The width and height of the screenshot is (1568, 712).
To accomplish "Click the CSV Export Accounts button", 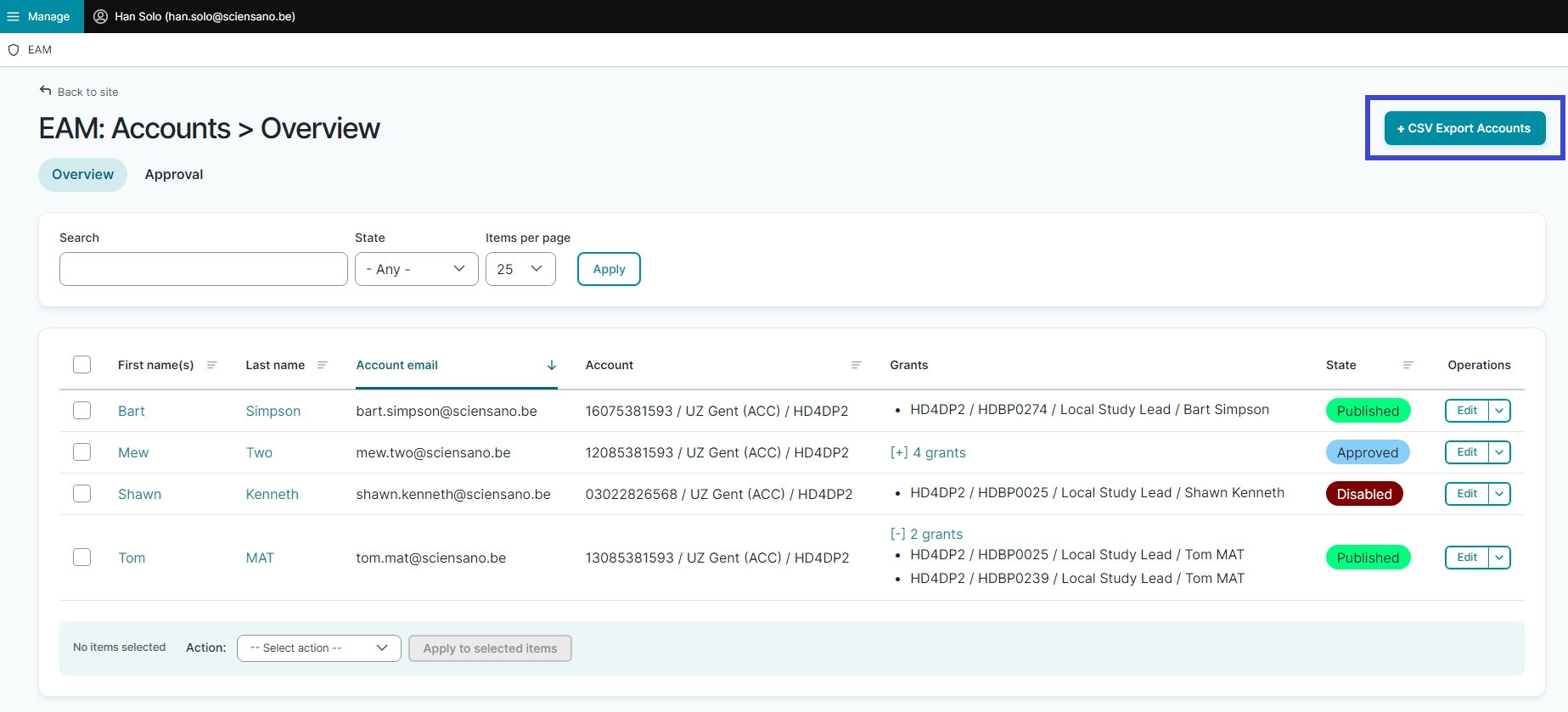I will coord(1464,128).
